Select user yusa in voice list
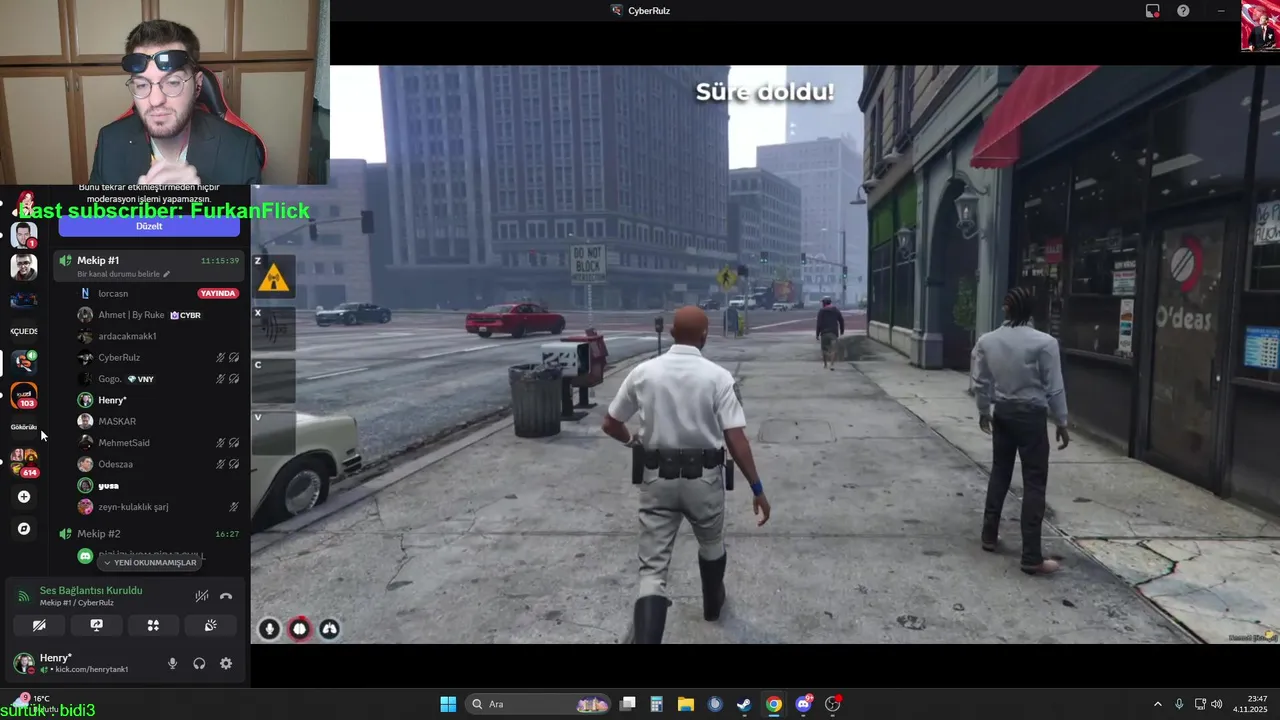The image size is (1280, 720). [108, 485]
